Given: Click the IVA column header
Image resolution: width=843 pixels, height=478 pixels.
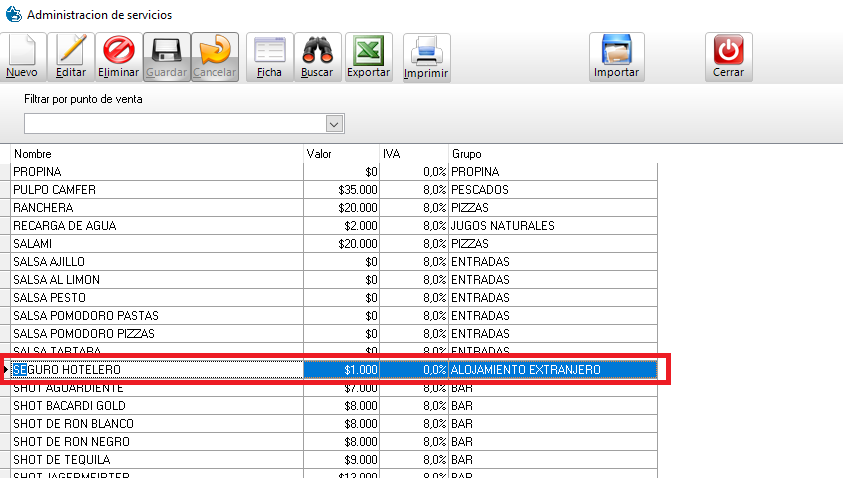Looking at the screenshot, I should [x=414, y=154].
